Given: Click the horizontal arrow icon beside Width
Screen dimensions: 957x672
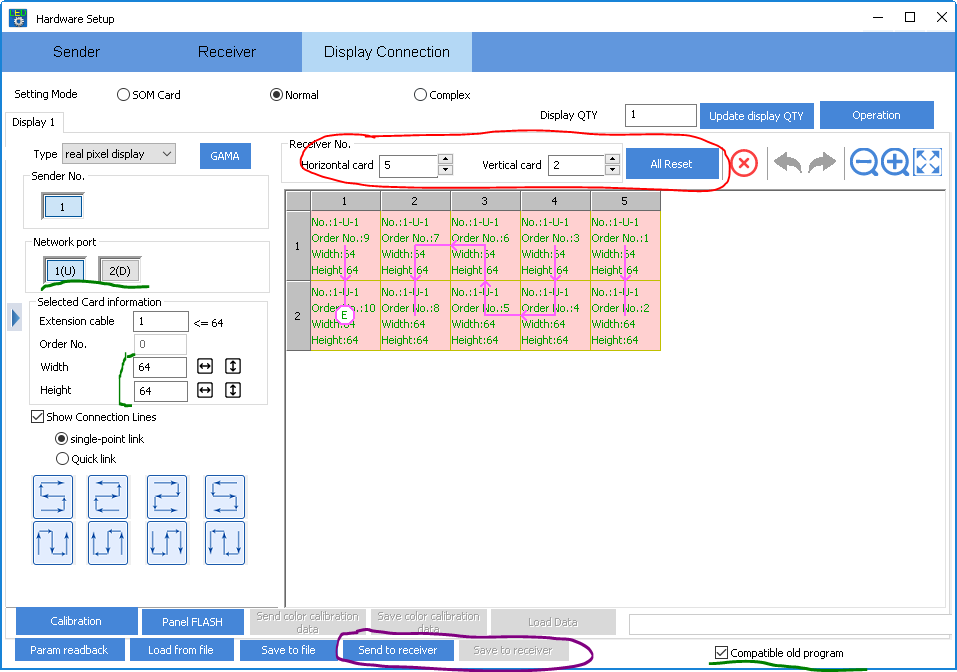Looking at the screenshot, I should 205,367.
